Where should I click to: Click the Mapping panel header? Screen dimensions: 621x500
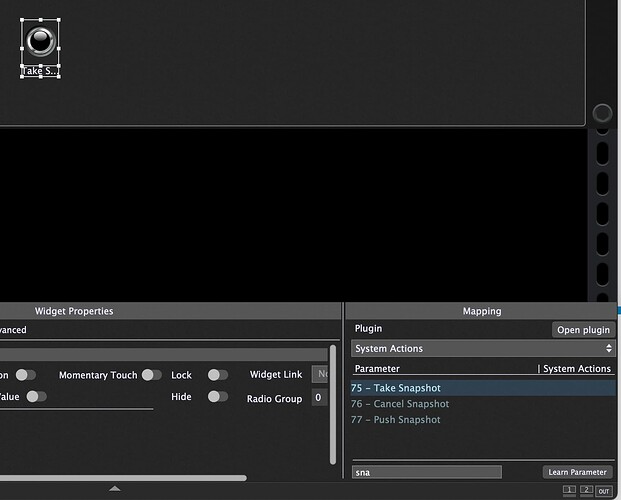point(482,311)
